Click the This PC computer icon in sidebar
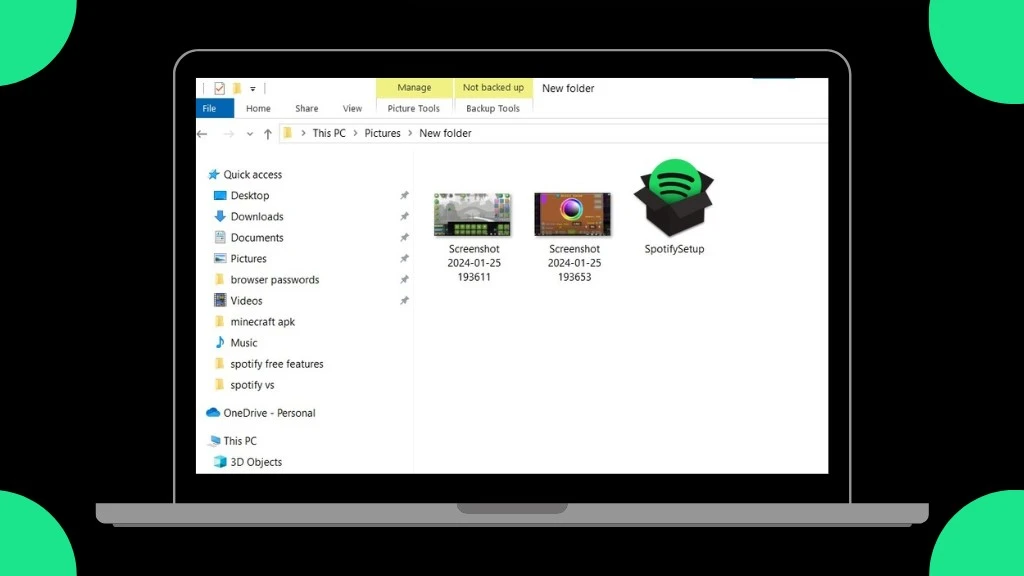Viewport: 1024px width, 576px height. coord(216,440)
